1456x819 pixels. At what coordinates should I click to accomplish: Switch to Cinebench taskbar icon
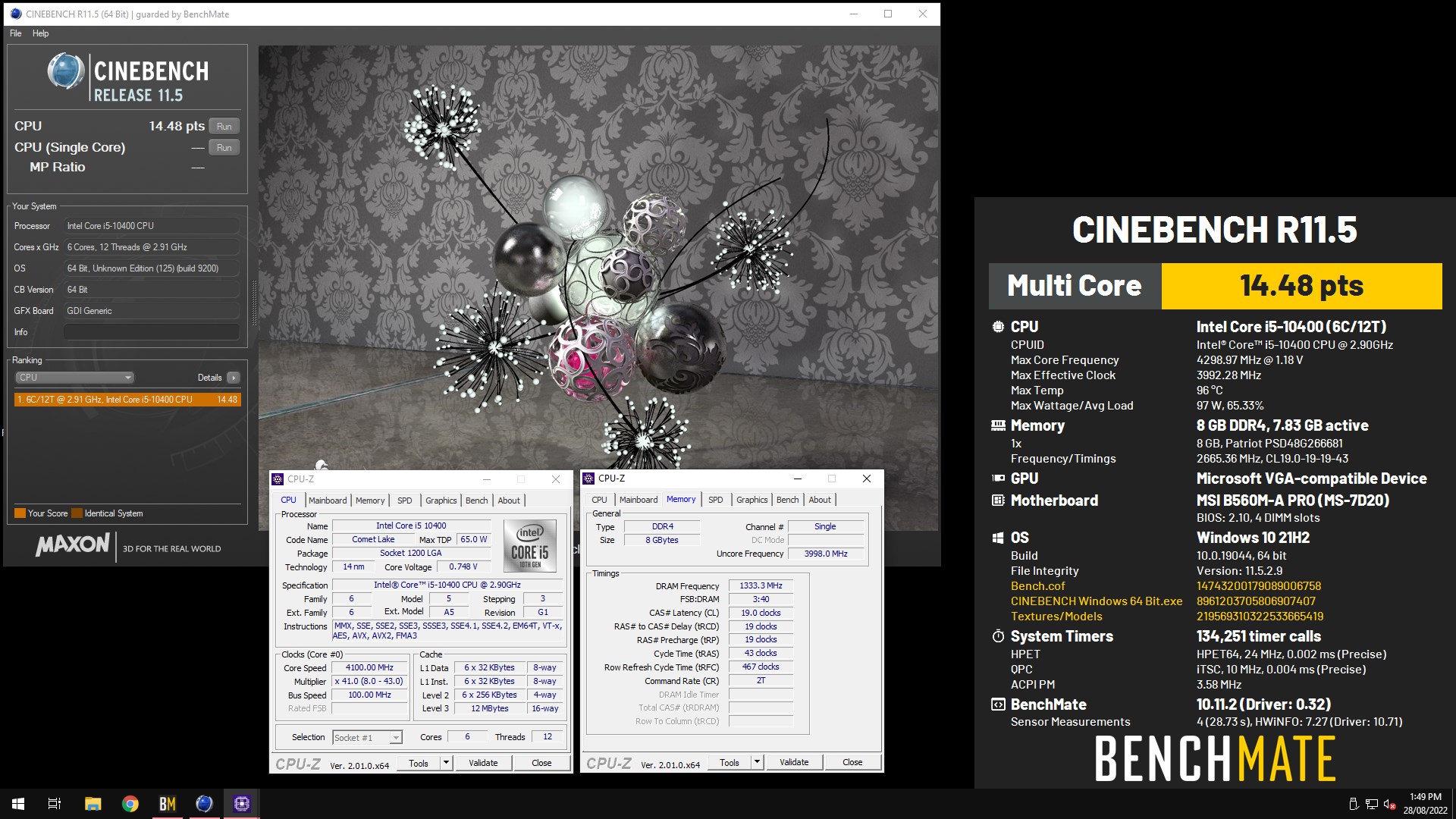click(204, 804)
